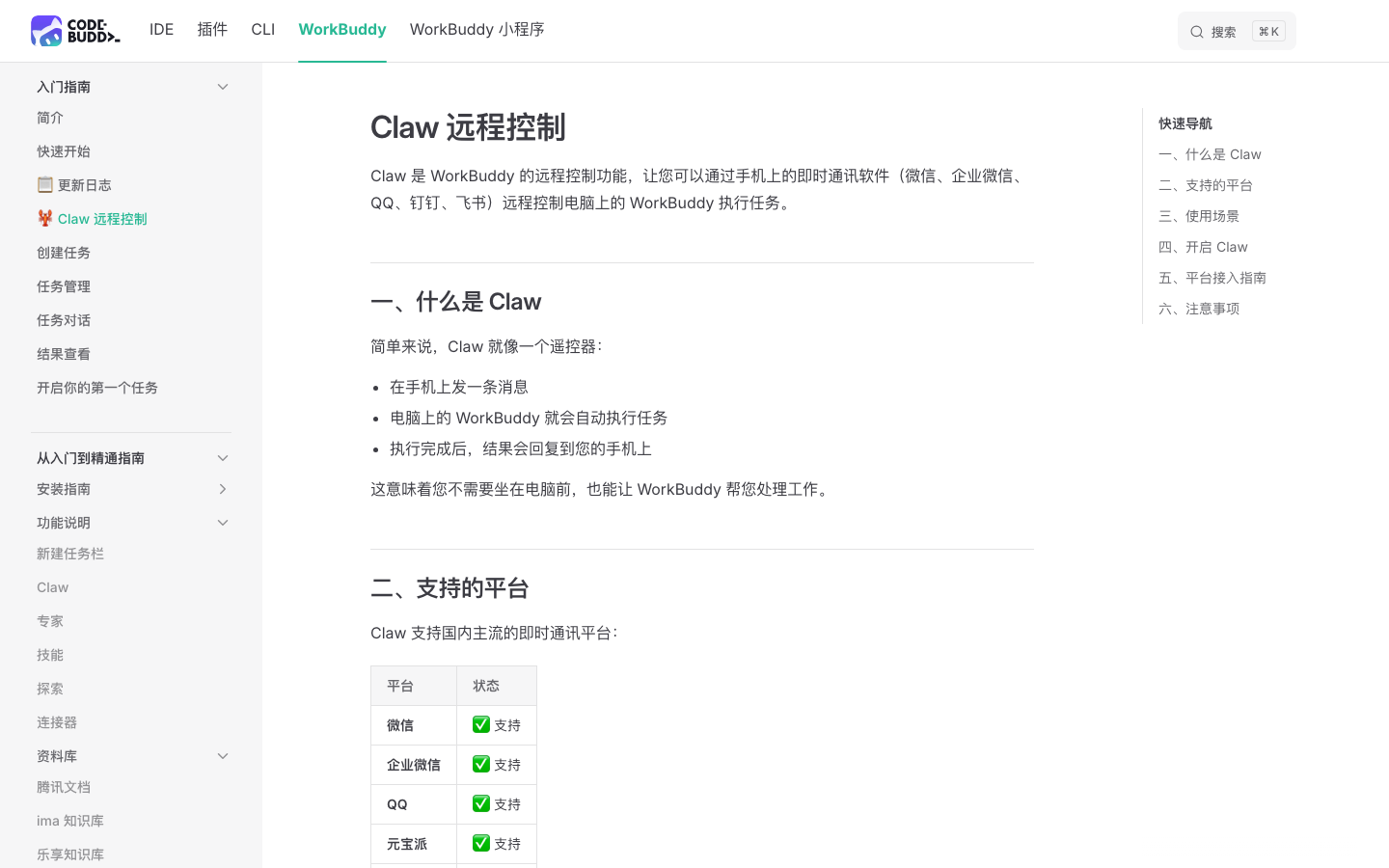This screenshot has width=1389, height=868.
Task: Jump to 三、使用场景 in quick nav
Action: click(1199, 216)
